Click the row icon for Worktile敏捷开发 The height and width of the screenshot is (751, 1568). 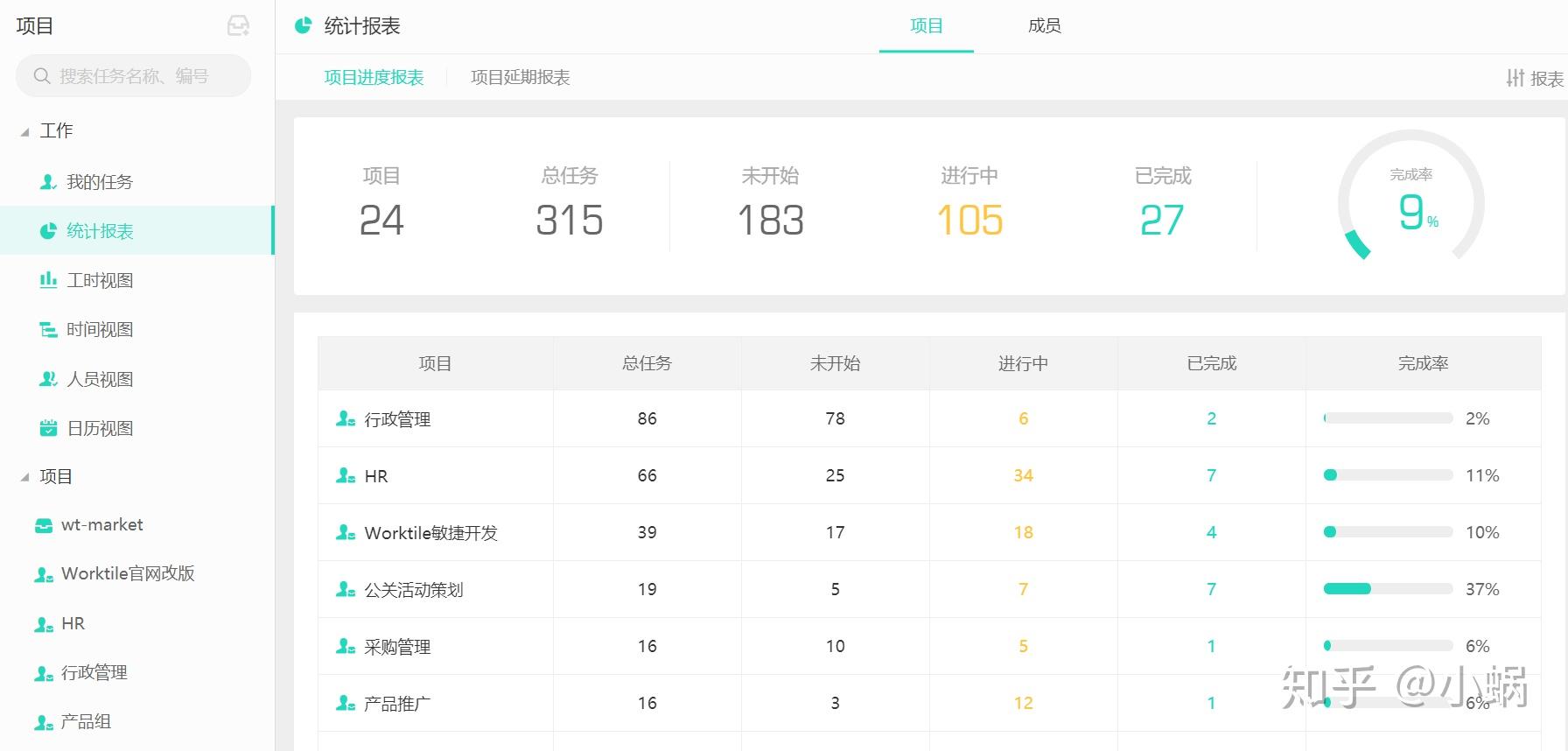[x=346, y=532]
